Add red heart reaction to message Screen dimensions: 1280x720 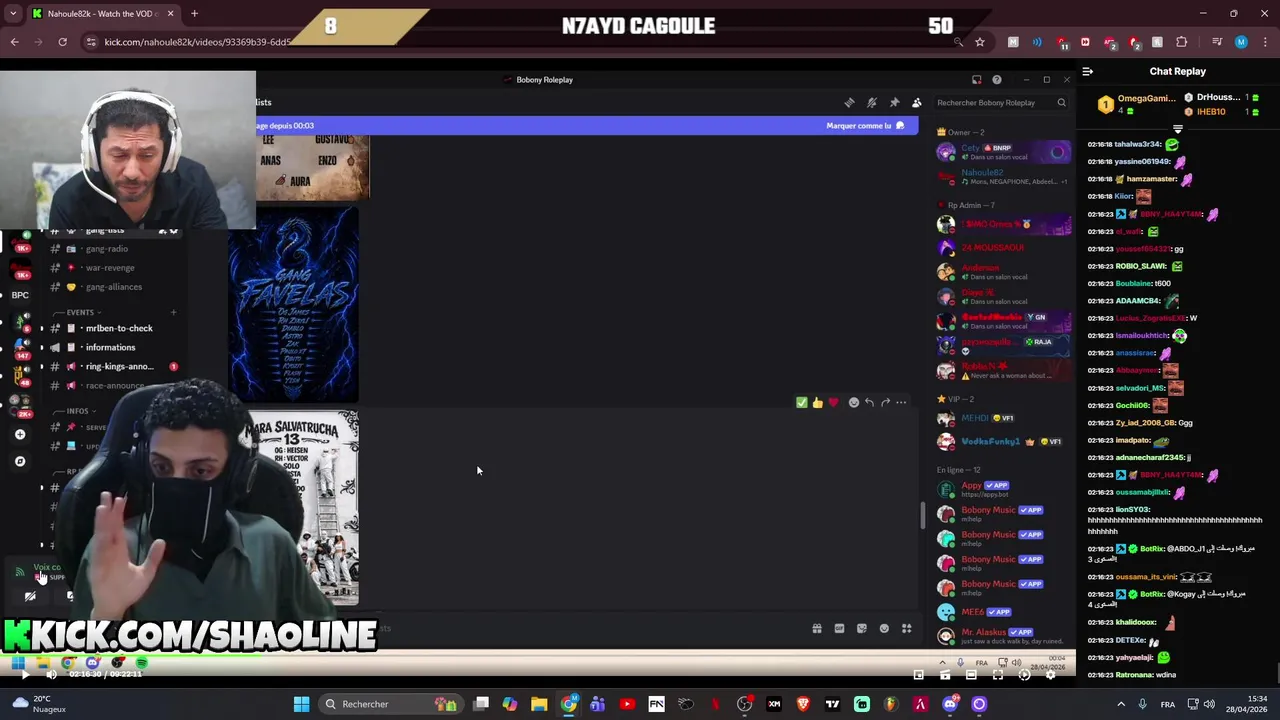(x=834, y=402)
